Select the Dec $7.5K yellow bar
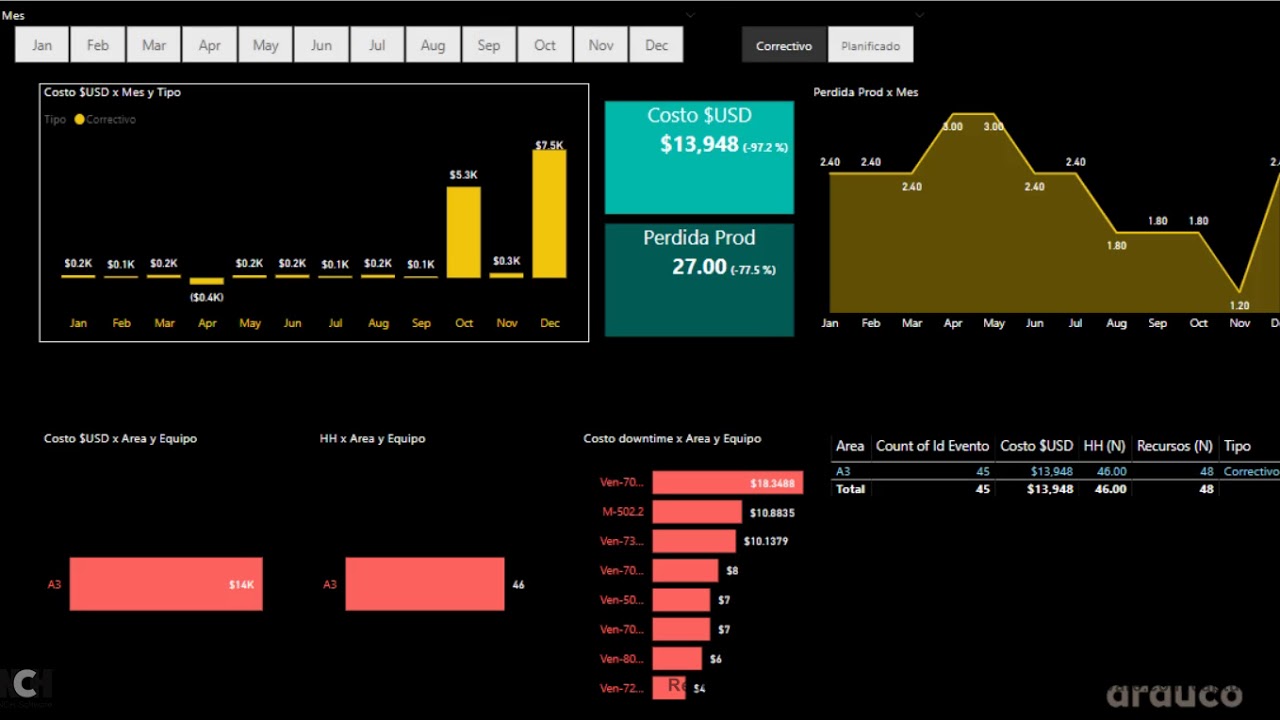This screenshot has height=720, width=1280. tap(549, 214)
